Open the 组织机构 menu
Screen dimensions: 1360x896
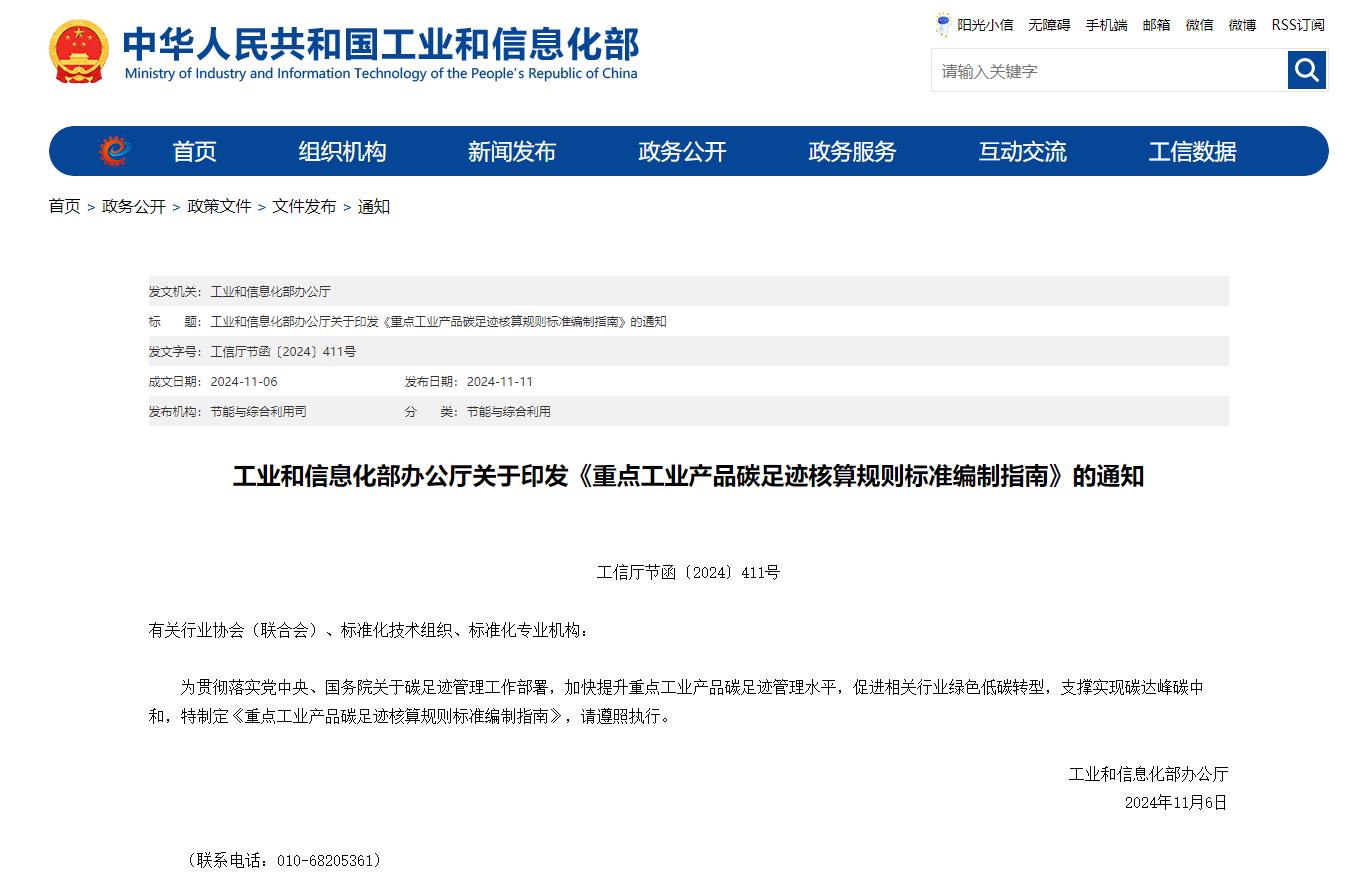[342, 151]
